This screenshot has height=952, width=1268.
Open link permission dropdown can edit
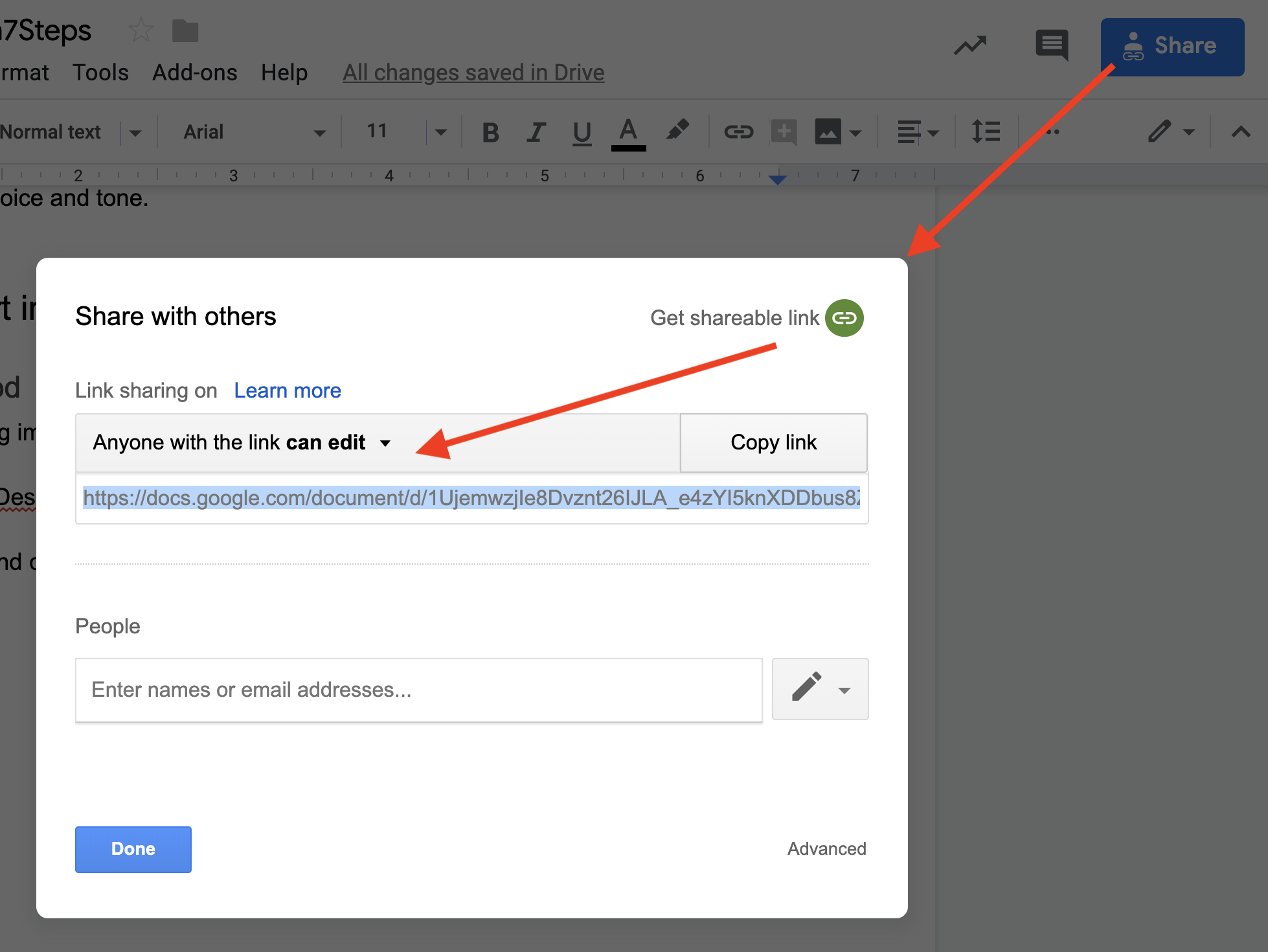tap(378, 443)
